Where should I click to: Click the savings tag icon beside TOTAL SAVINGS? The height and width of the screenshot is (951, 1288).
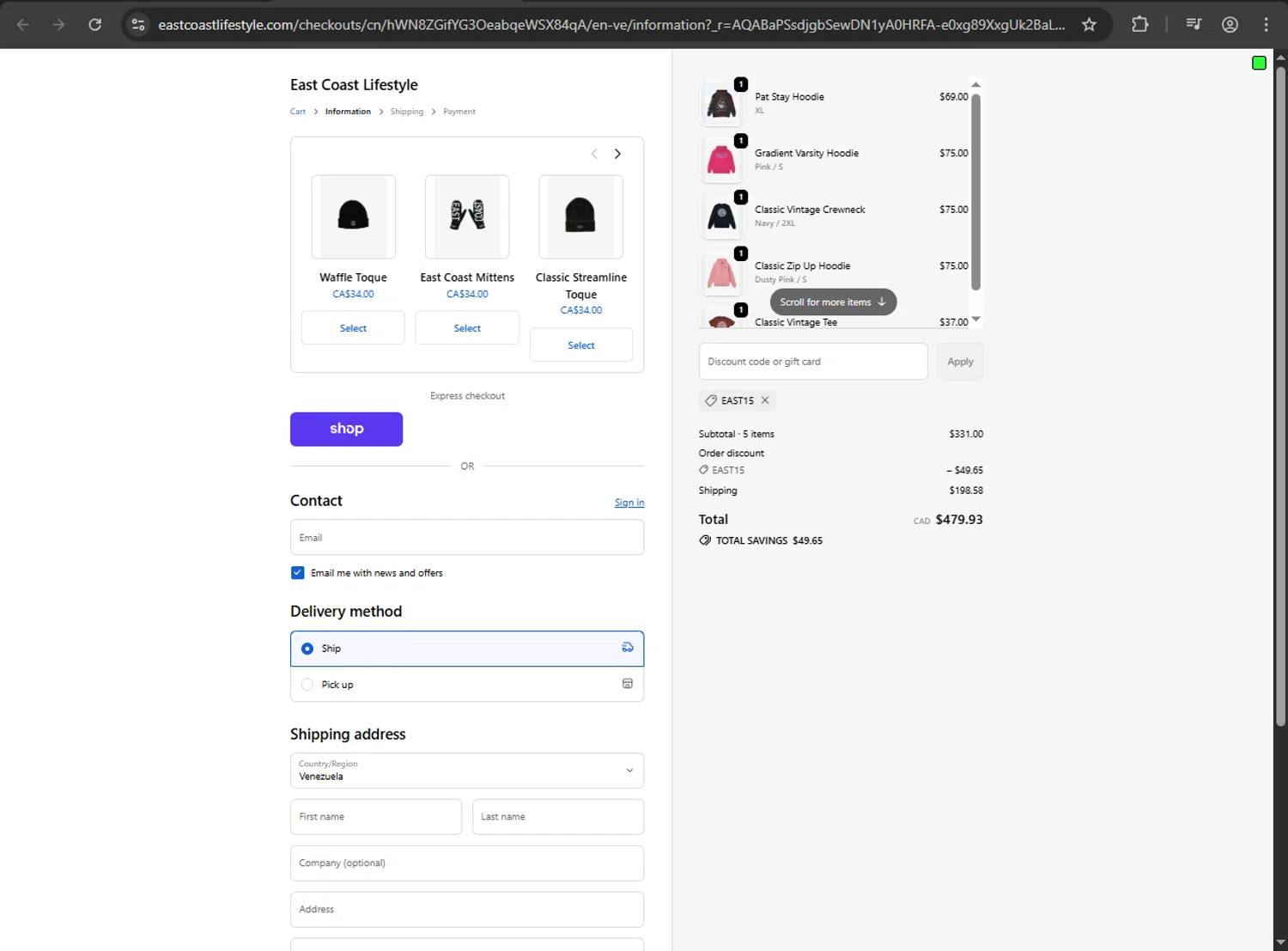(705, 540)
